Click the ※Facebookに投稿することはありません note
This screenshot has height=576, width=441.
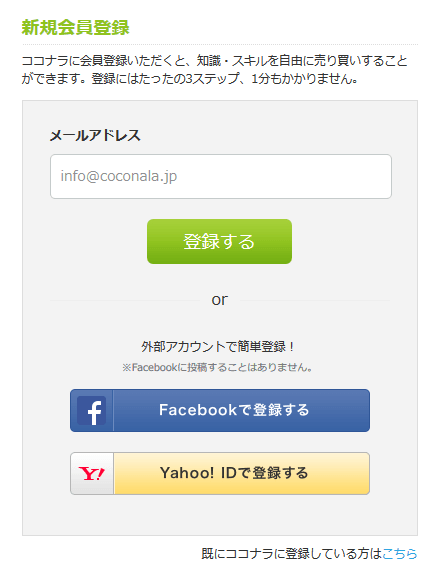[218, 367]
